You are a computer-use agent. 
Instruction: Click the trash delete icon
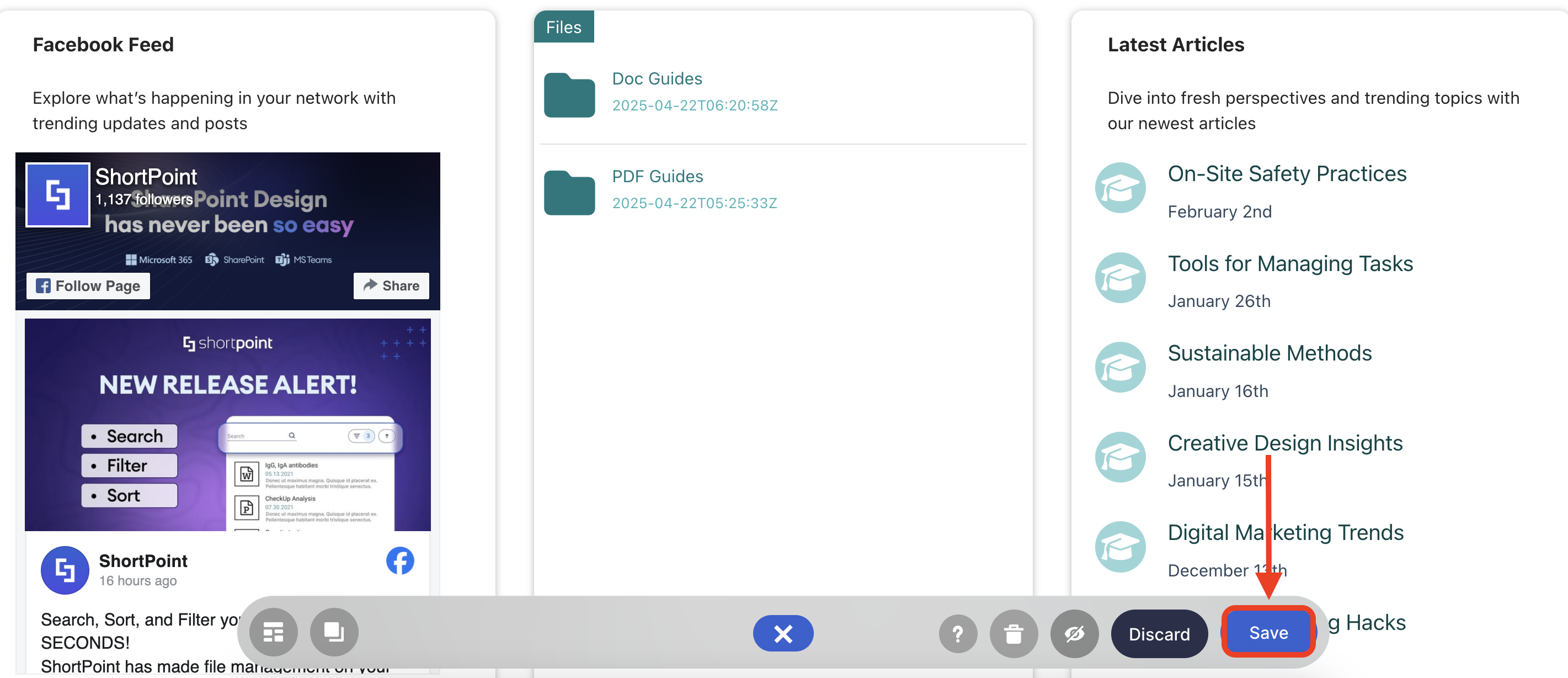(1014, 634)
